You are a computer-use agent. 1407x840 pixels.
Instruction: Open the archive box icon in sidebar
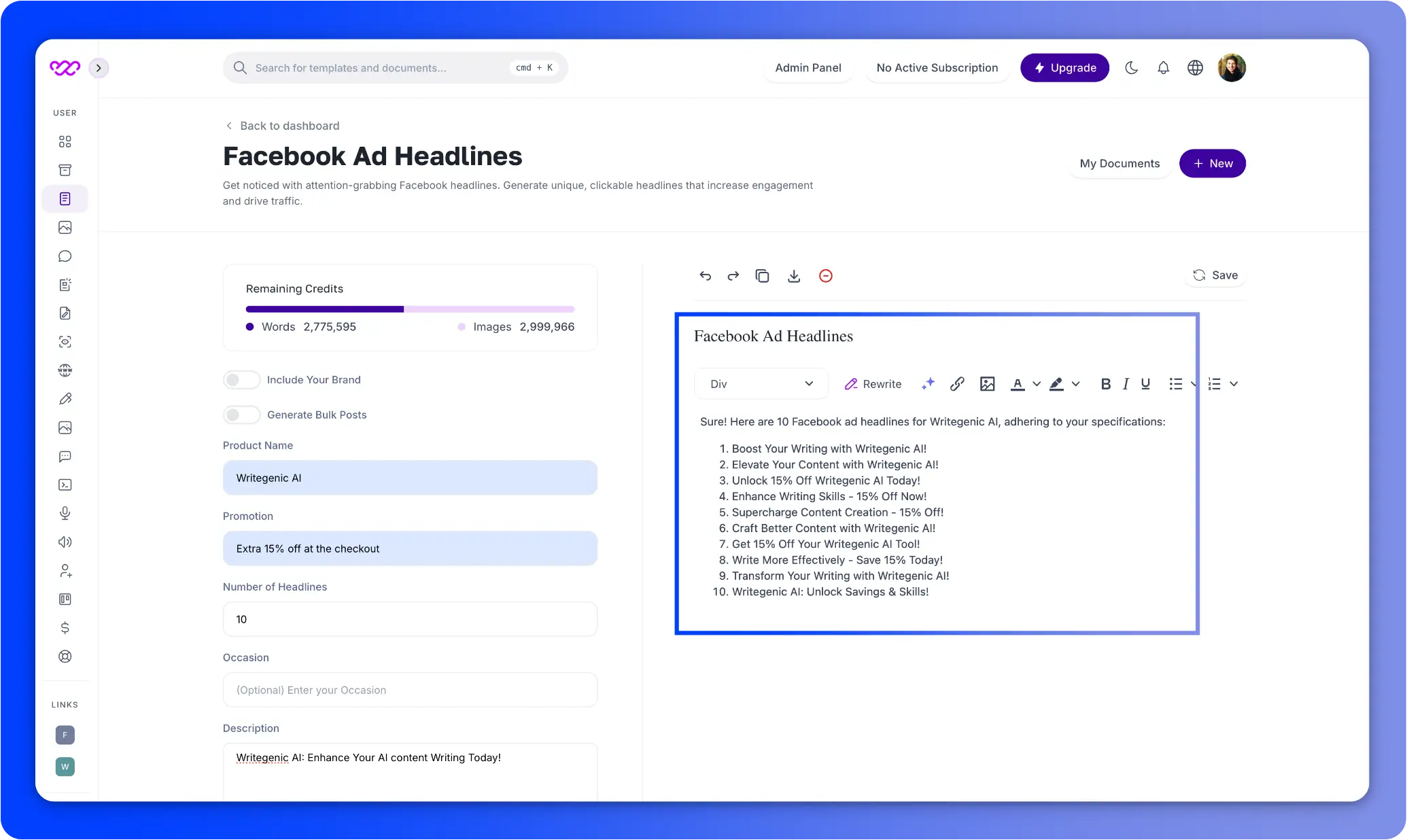[65, 170]
